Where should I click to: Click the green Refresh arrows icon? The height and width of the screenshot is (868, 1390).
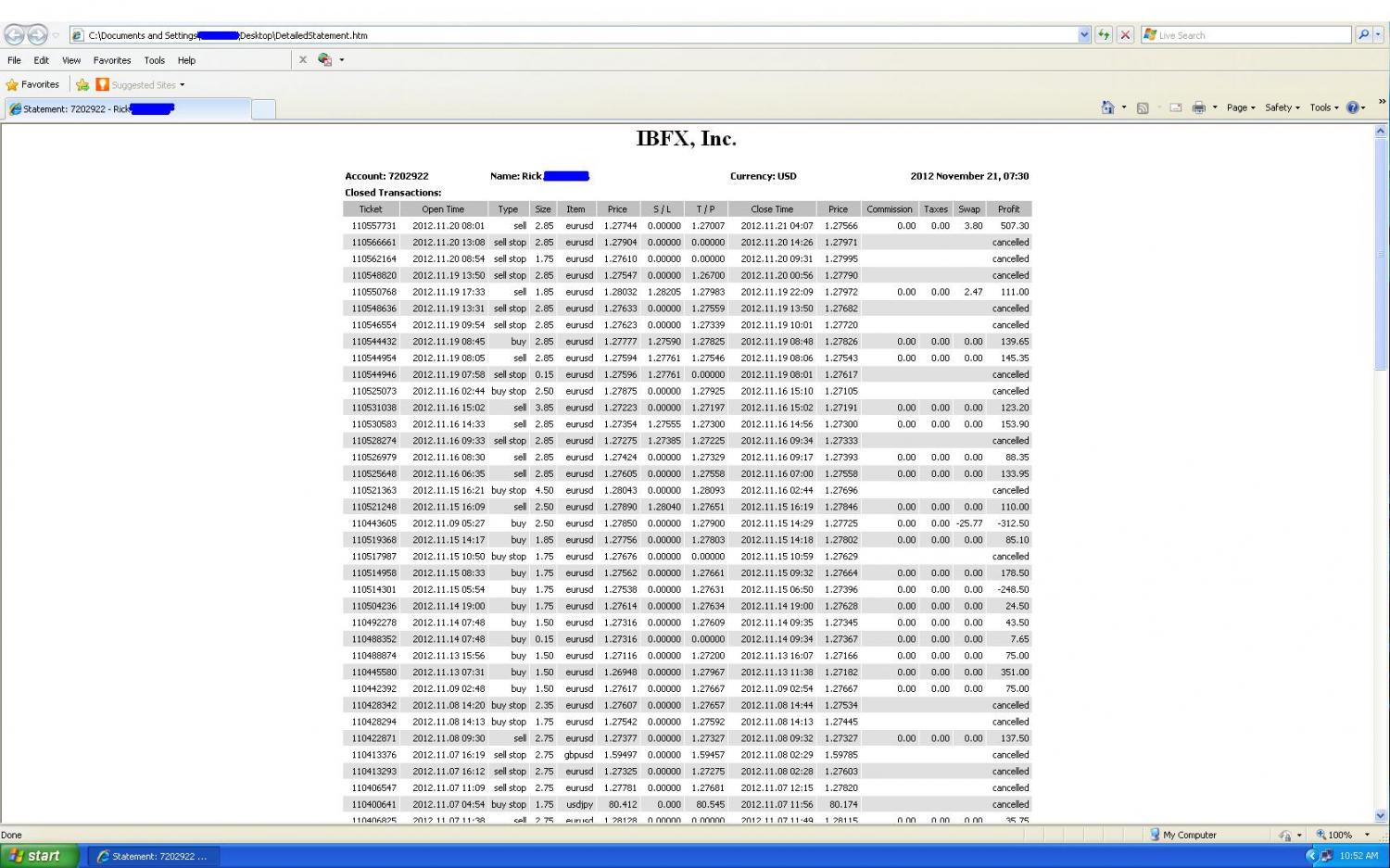pyautogui.click(x=1104, y=35)
